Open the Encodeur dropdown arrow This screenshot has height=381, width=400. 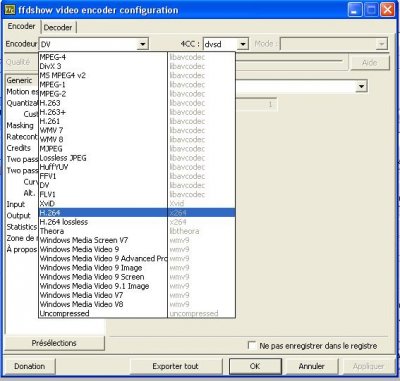pos(143,44)
